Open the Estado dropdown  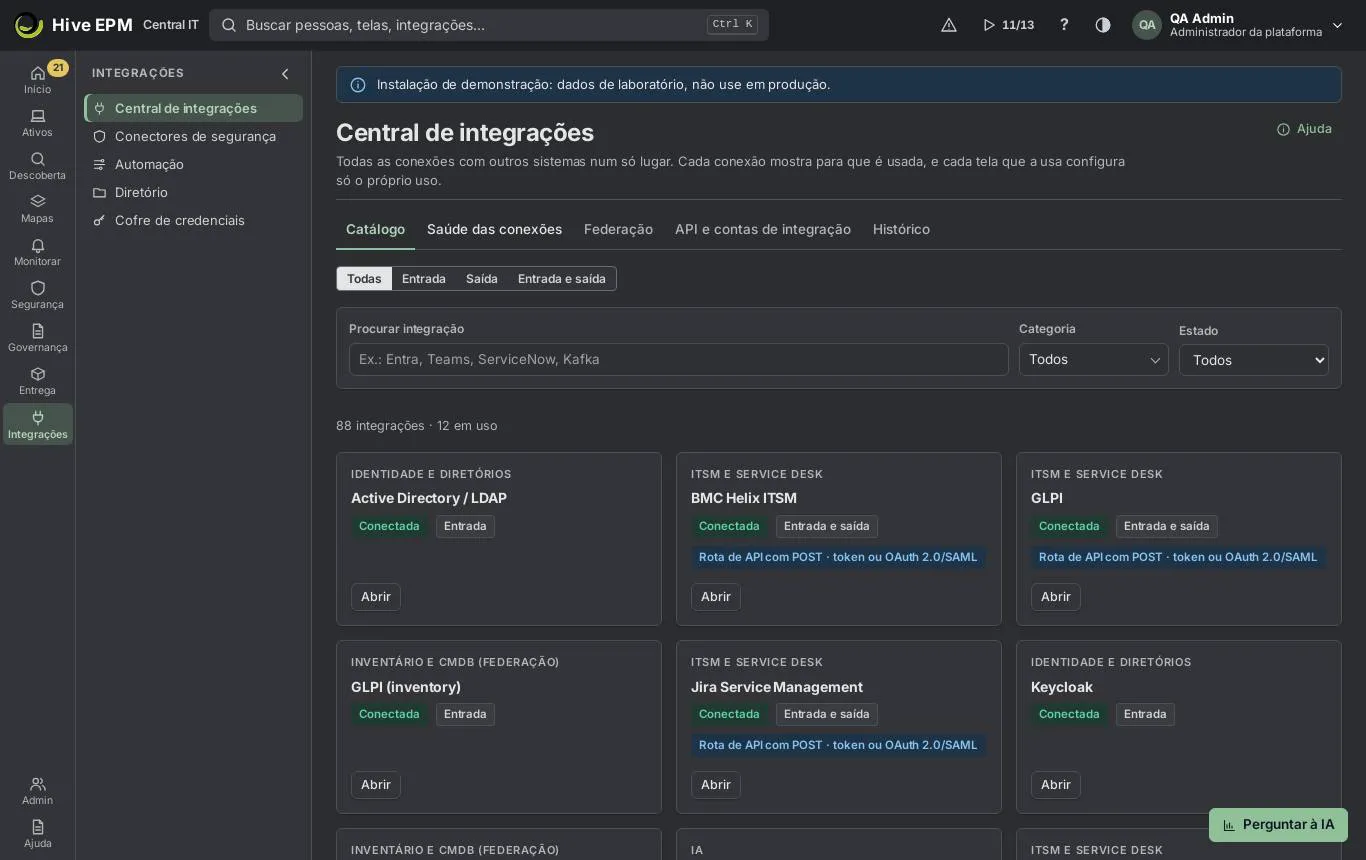pyautogui.click(x=1253, y=360)
